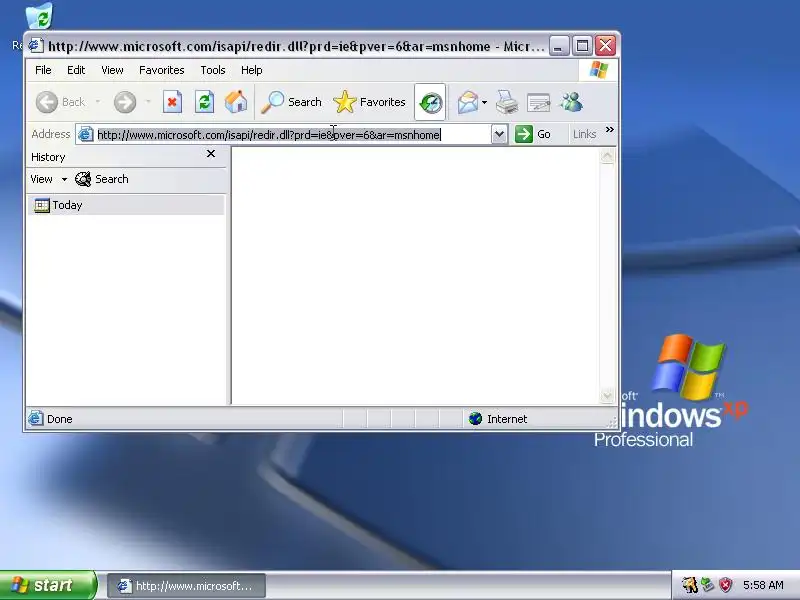Open the Help menu
The image size is (800, 600).
[252, 70]
